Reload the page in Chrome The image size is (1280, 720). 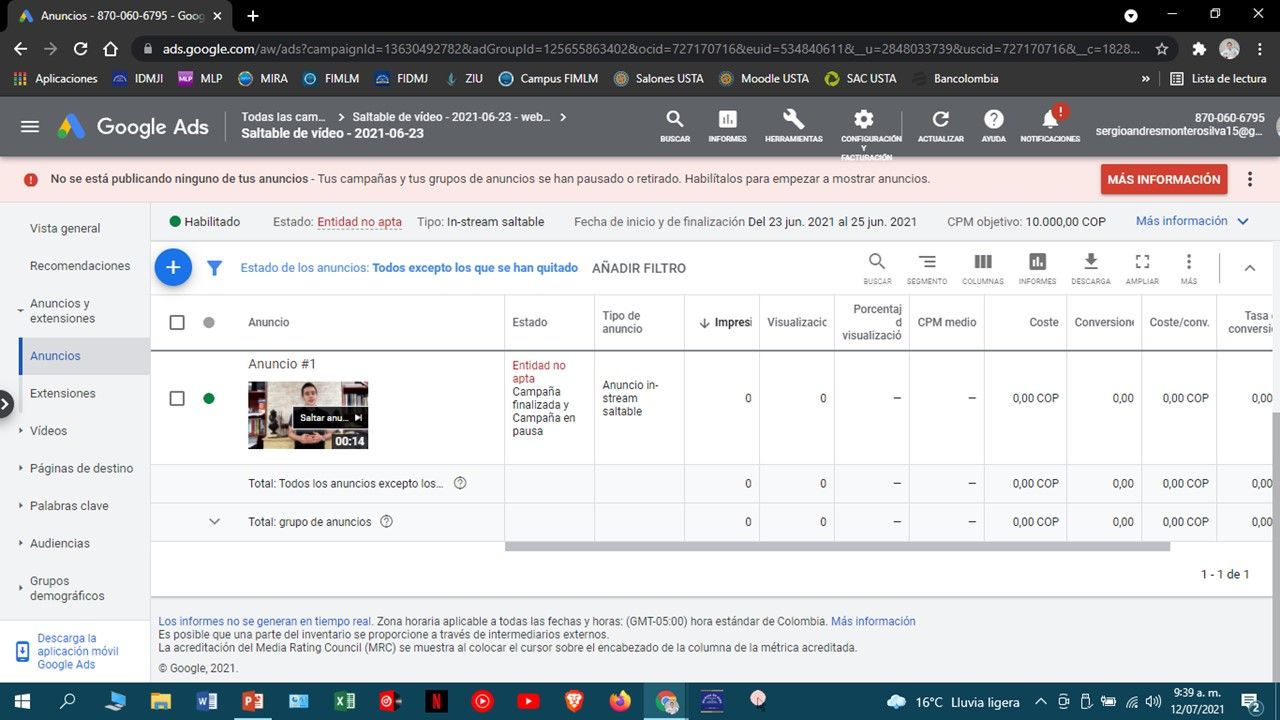tap(81, 48)
